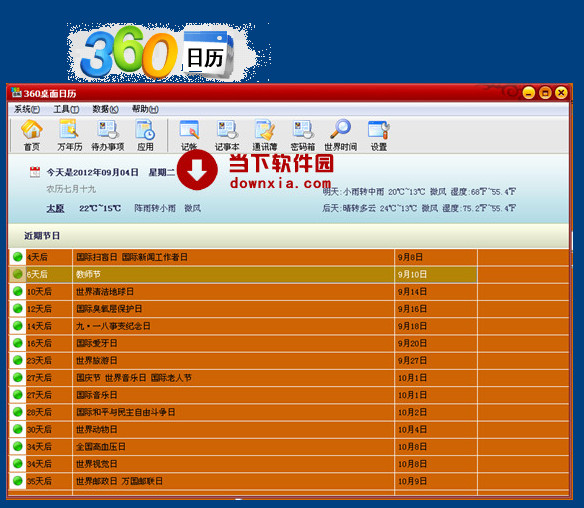Open the 通讯簿 address book tool

pos(265,135)
